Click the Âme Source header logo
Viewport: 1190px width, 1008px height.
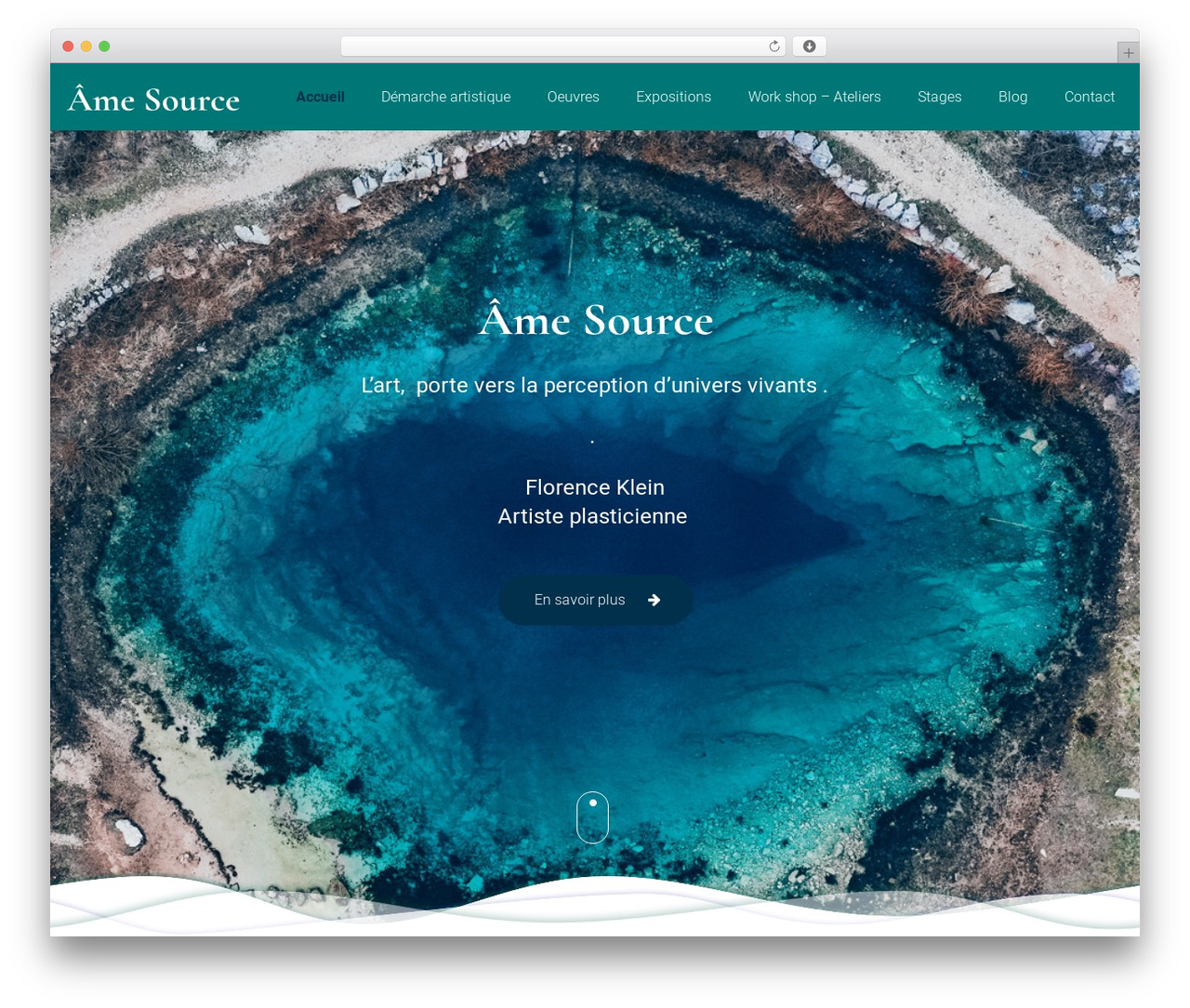(x=153, y=98)
